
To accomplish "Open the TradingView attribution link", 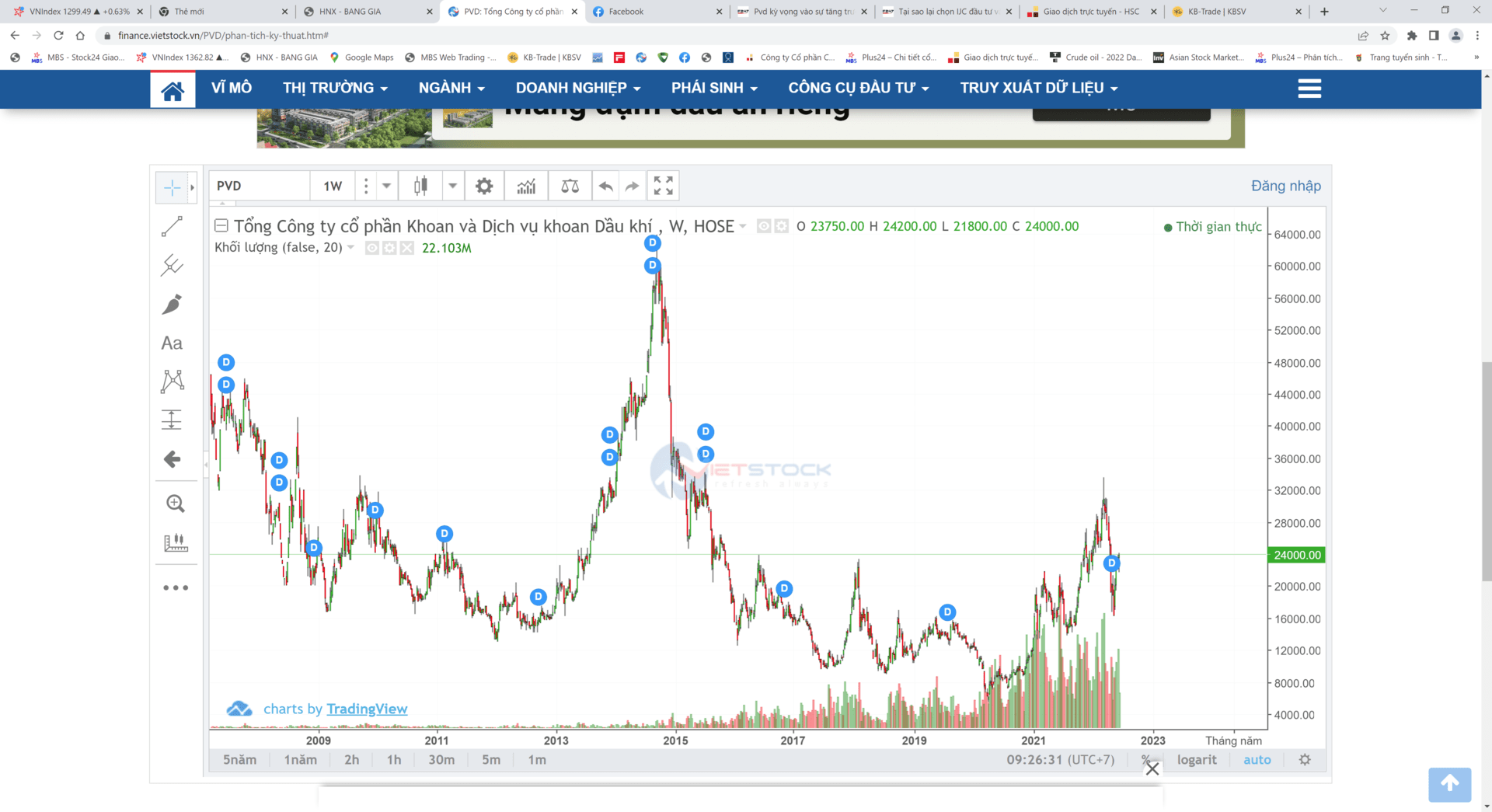I will (367, 709).
